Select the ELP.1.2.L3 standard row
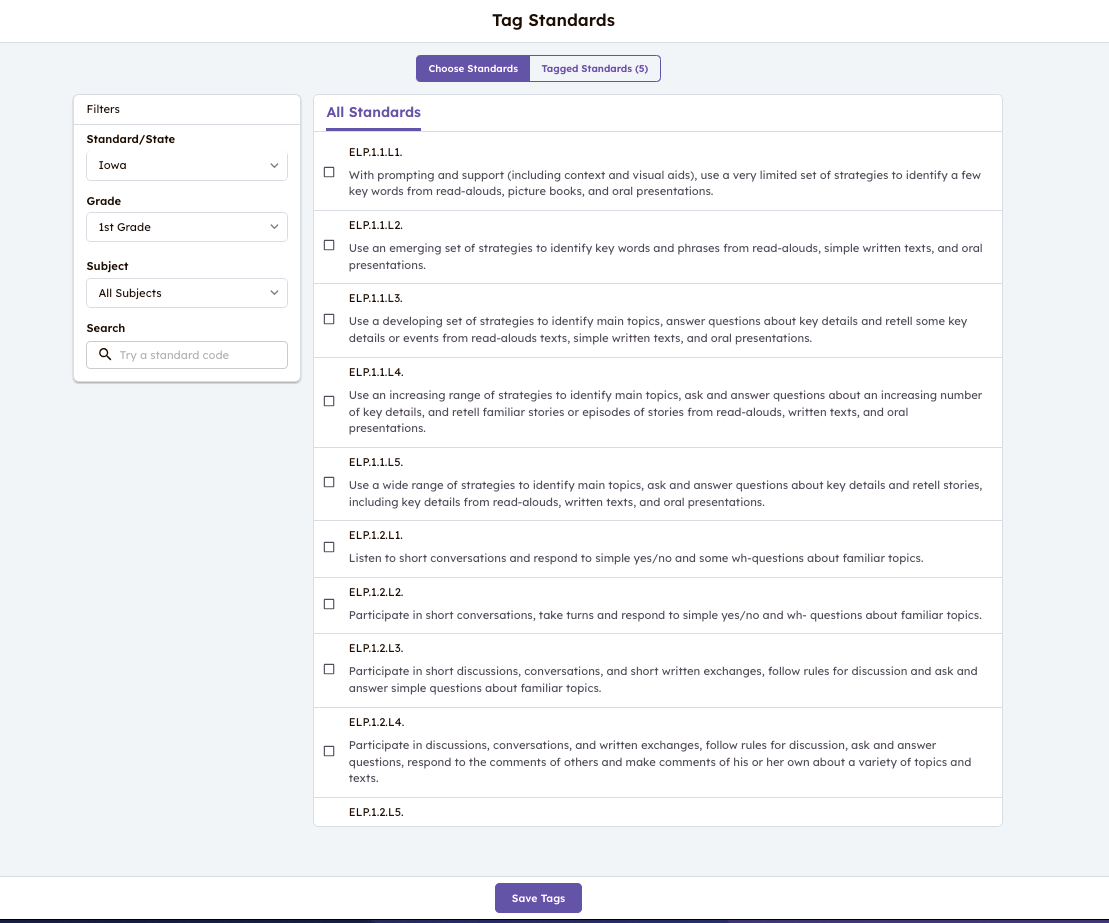The image size is (1109, 923). click(x=329, y=669)
